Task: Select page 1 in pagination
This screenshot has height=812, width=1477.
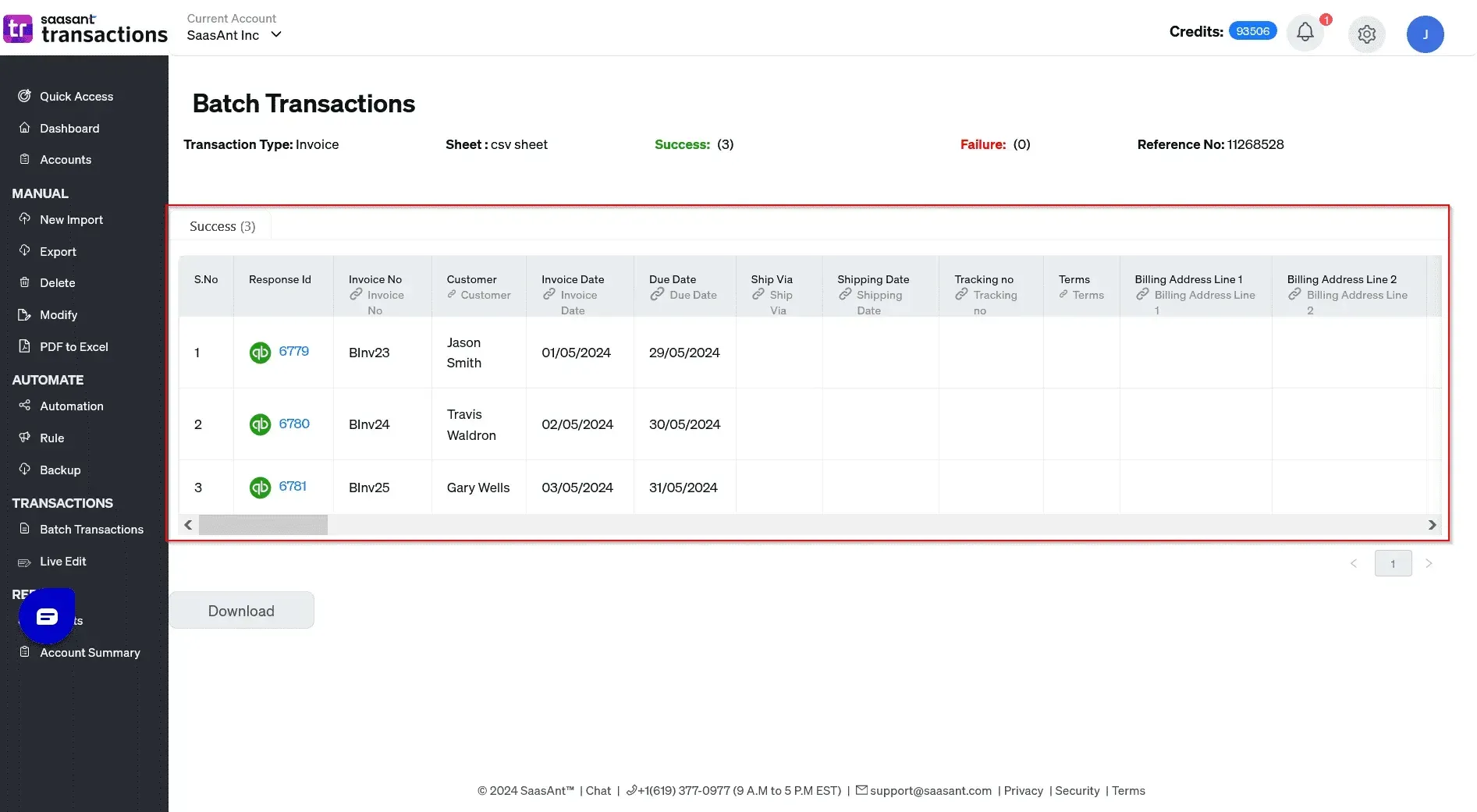Action: 1393,563
